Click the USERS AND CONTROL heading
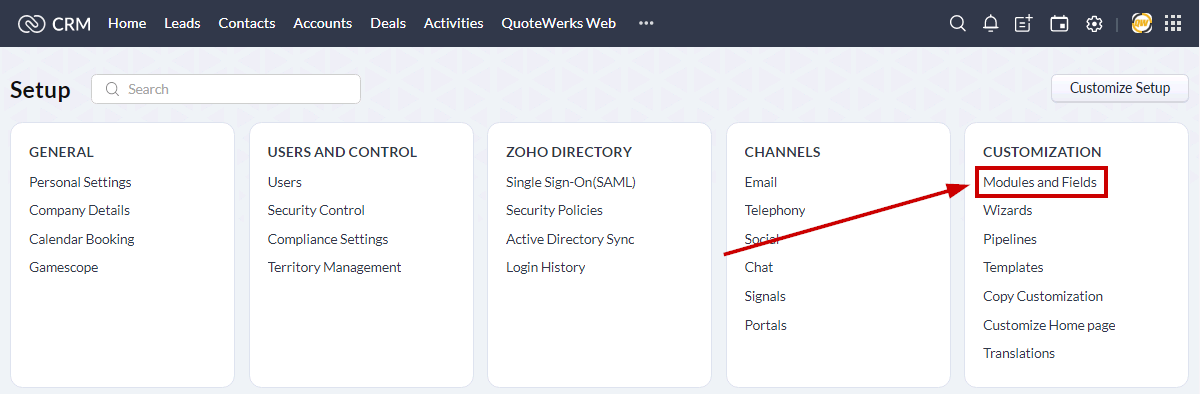This screenshot has height=394, width=1200. (342, 152)
